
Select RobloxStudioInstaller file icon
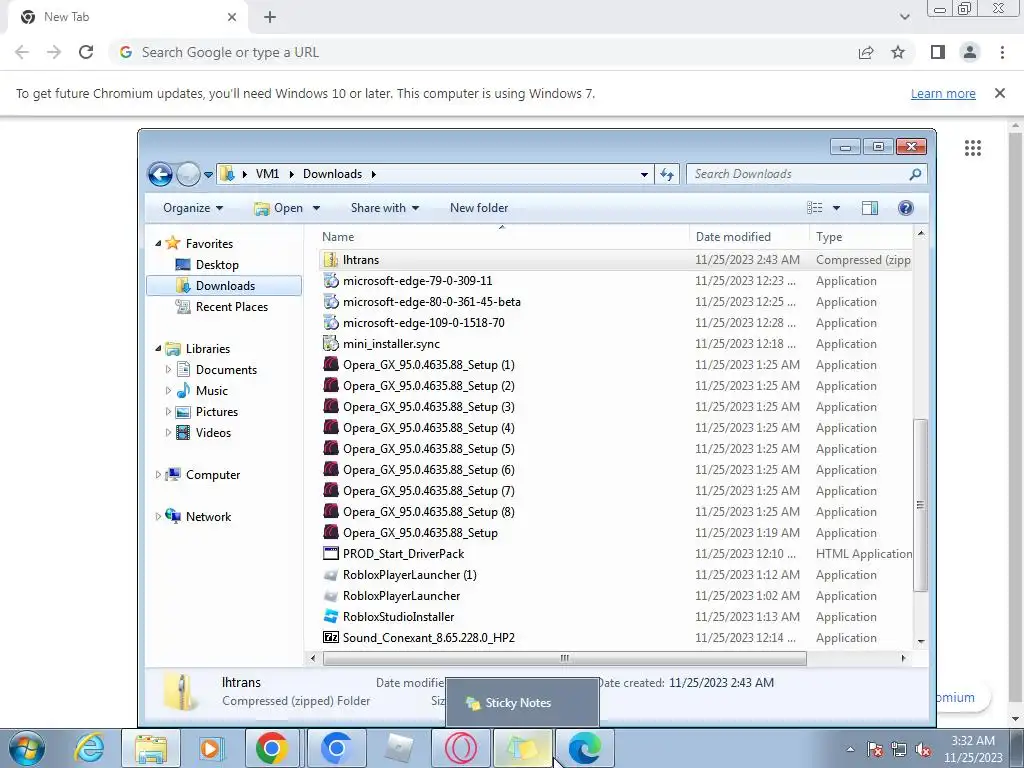point(331,616)
